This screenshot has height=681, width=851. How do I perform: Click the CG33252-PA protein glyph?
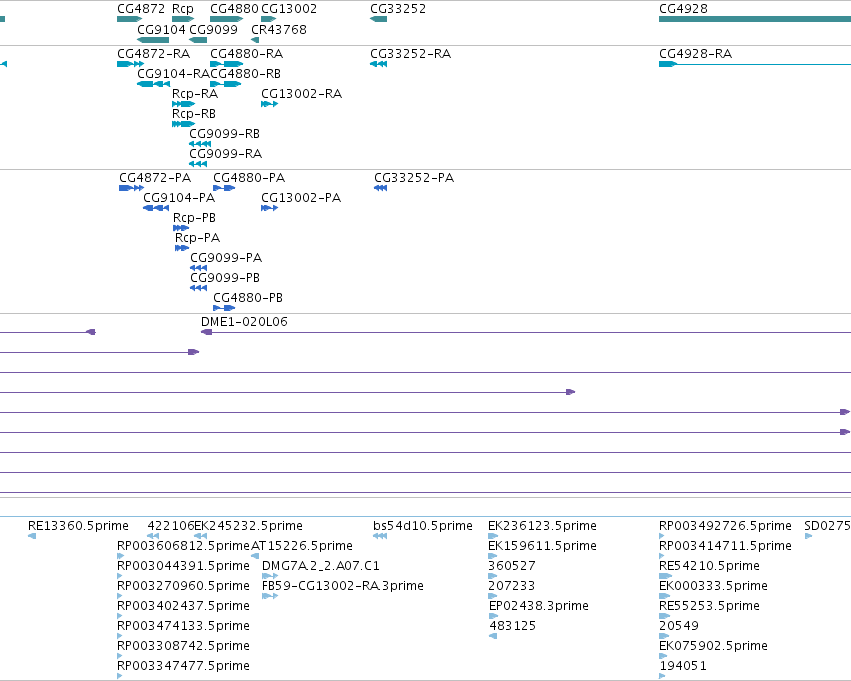(380, 188)
